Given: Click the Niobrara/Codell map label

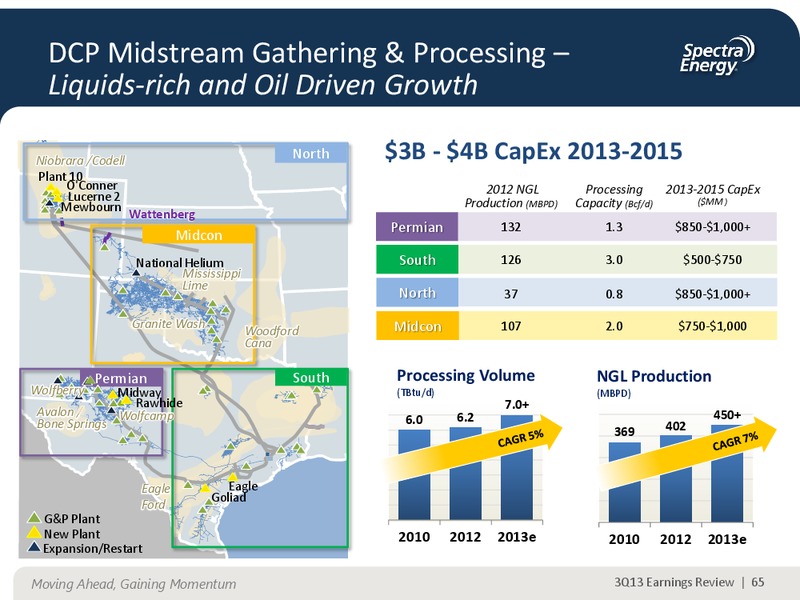Looking at the screenshot, I should 80,161.
